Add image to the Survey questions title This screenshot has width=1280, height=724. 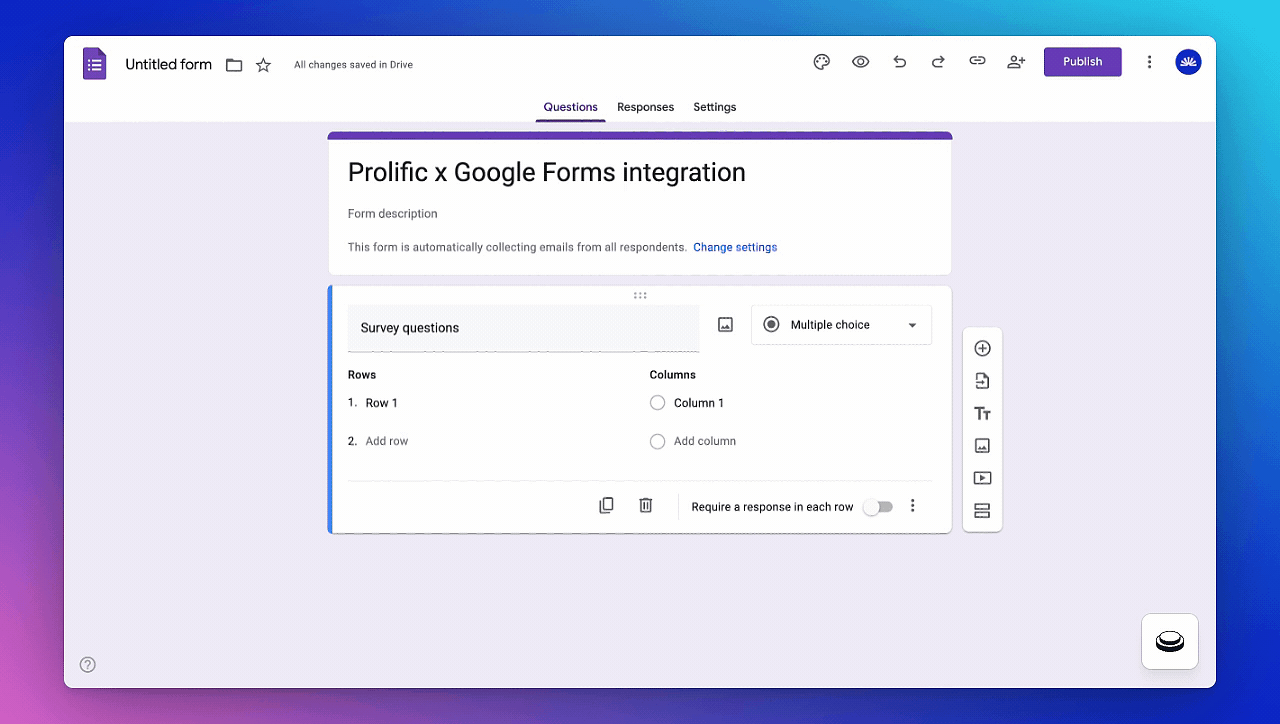click(726, 325)
